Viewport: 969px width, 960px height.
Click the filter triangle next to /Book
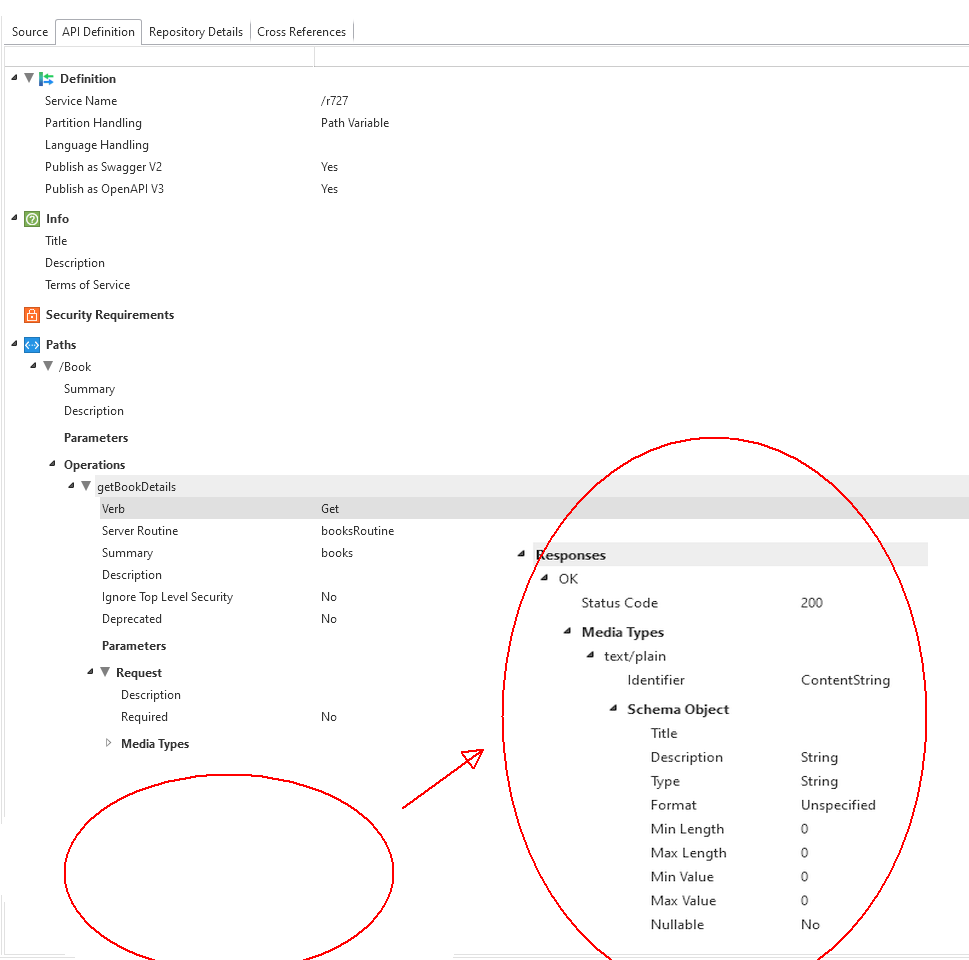[x=48, y=367]
